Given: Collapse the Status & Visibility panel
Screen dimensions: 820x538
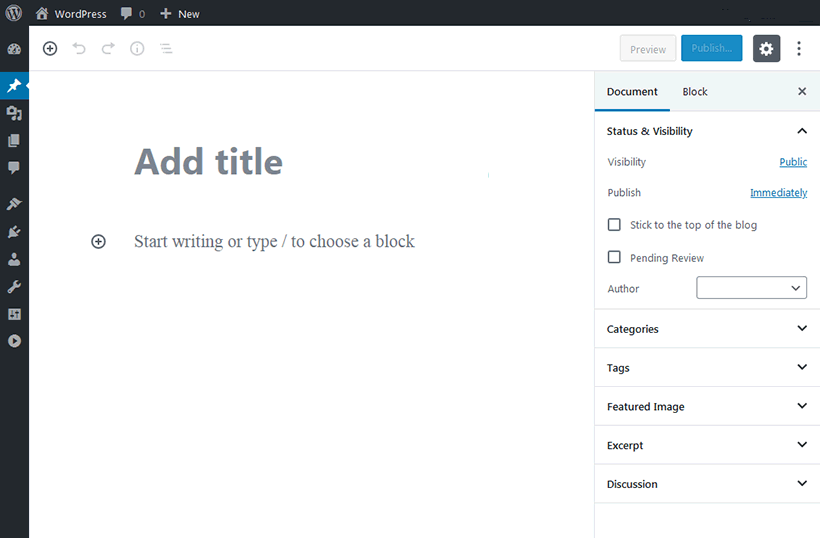Looking at the screenshot, I should 801,131.
